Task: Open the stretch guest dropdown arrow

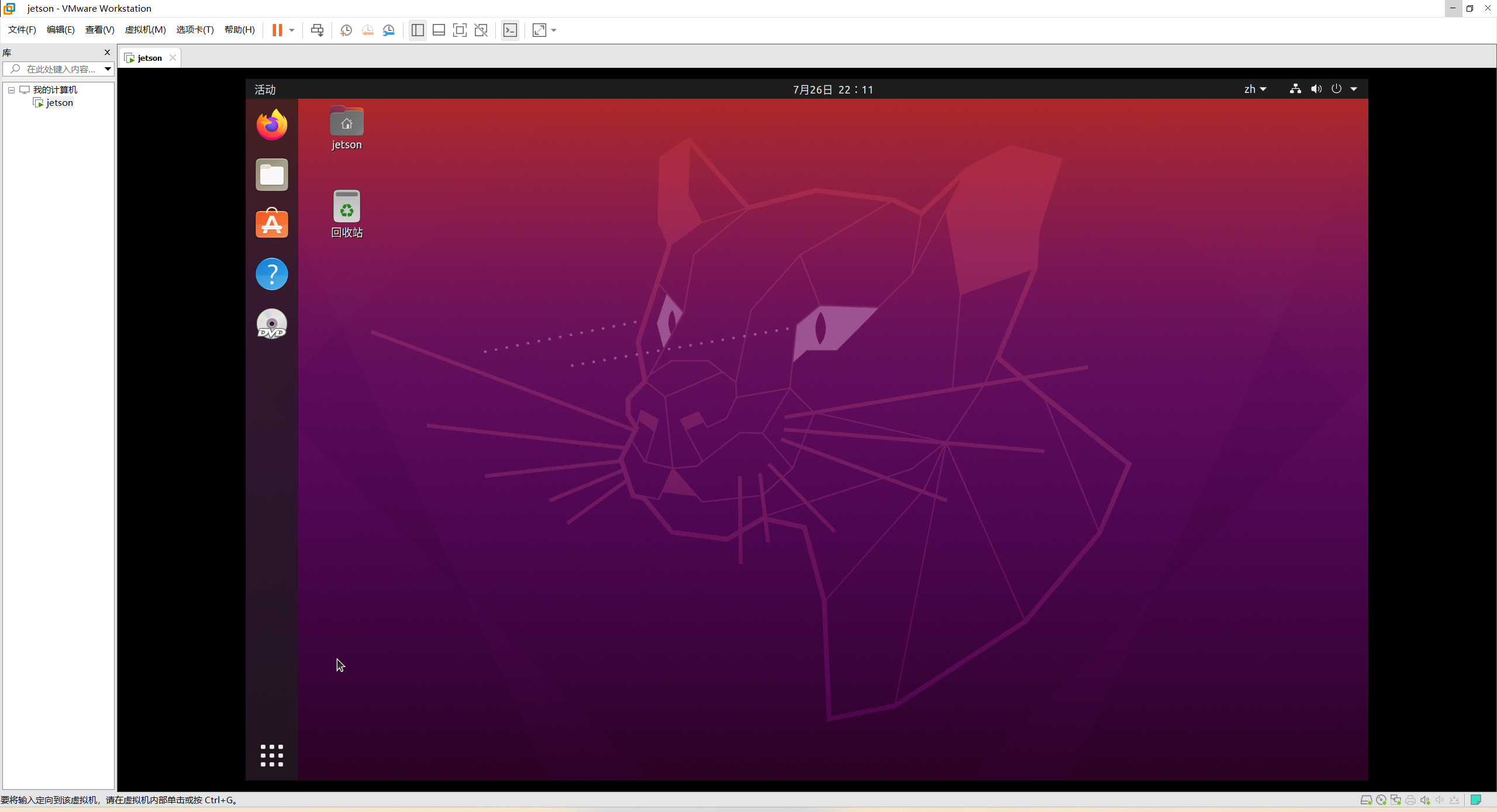Action: (554, 30)
